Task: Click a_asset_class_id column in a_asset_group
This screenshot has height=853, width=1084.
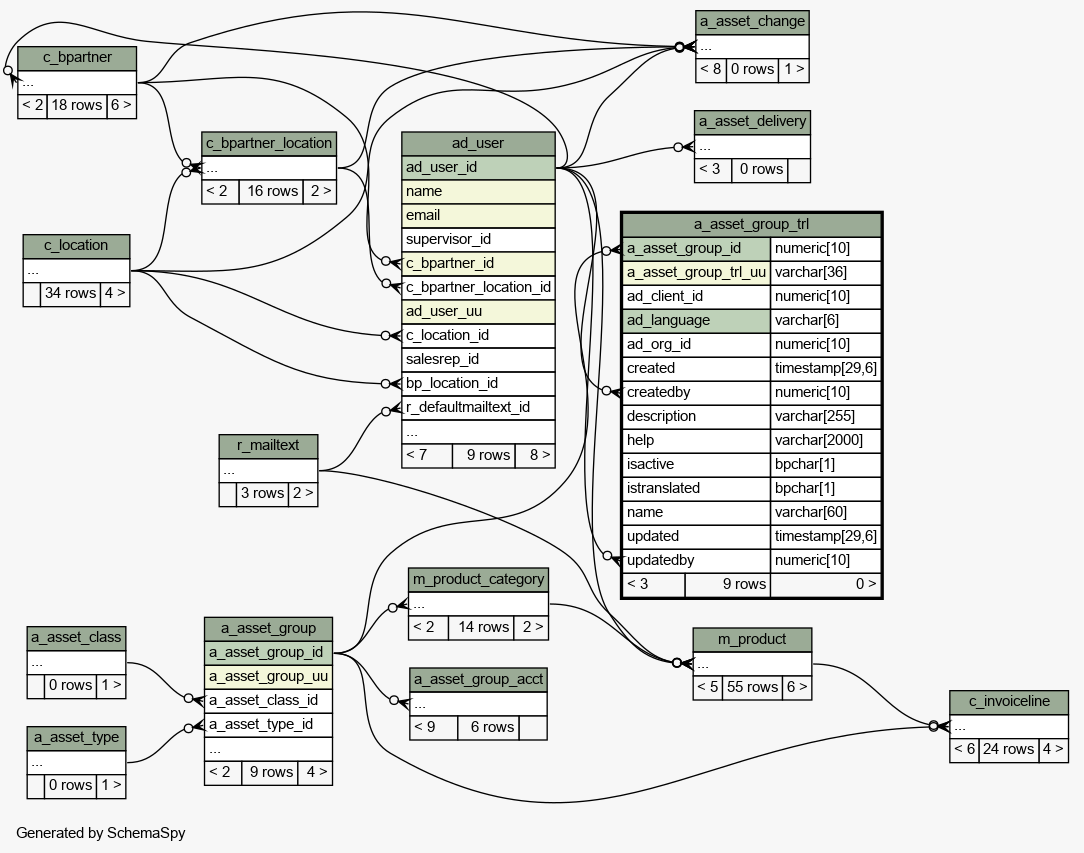Action: click(x=268, y=701)
